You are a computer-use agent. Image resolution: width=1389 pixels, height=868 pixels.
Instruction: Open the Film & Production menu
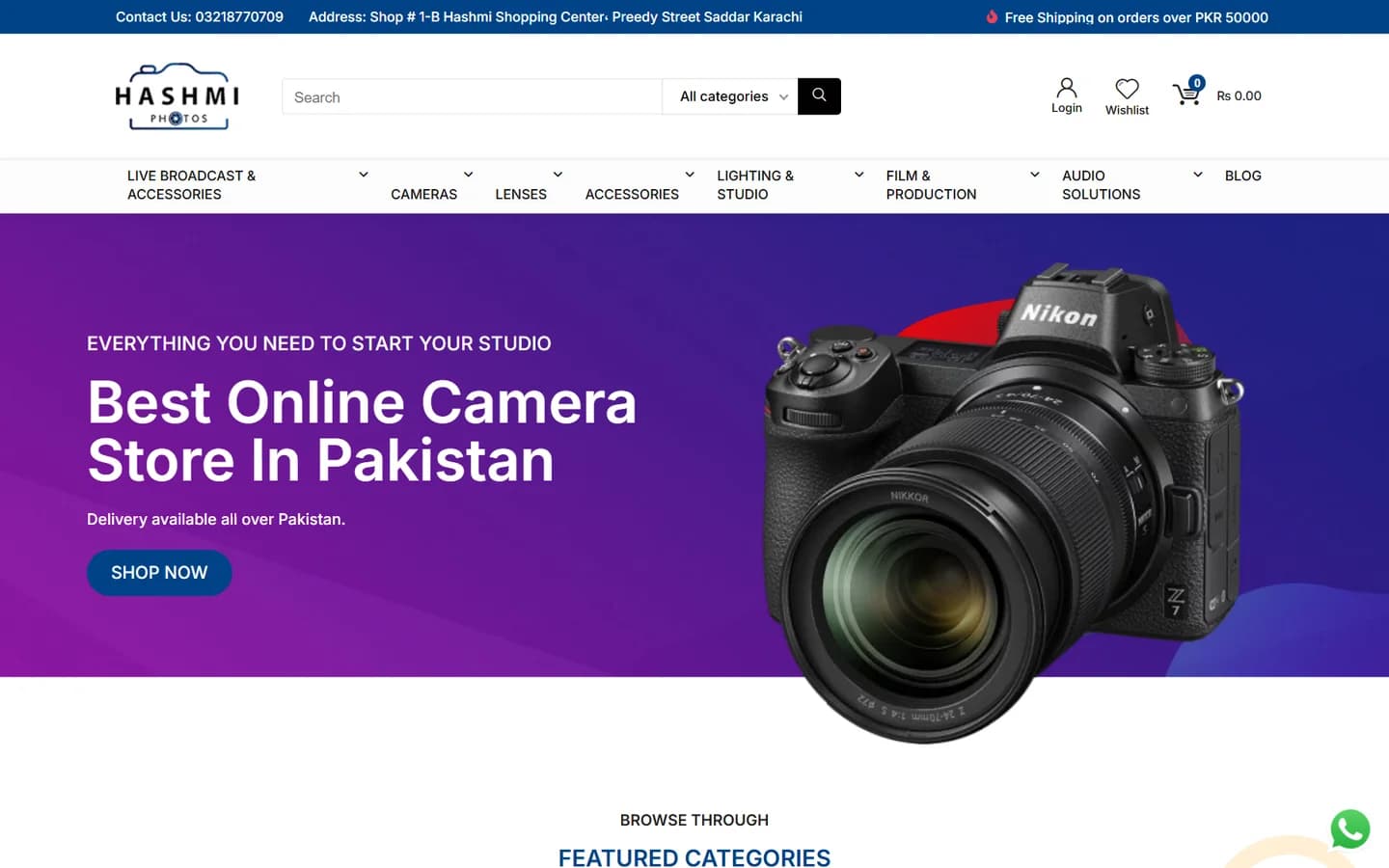[931, 185]
